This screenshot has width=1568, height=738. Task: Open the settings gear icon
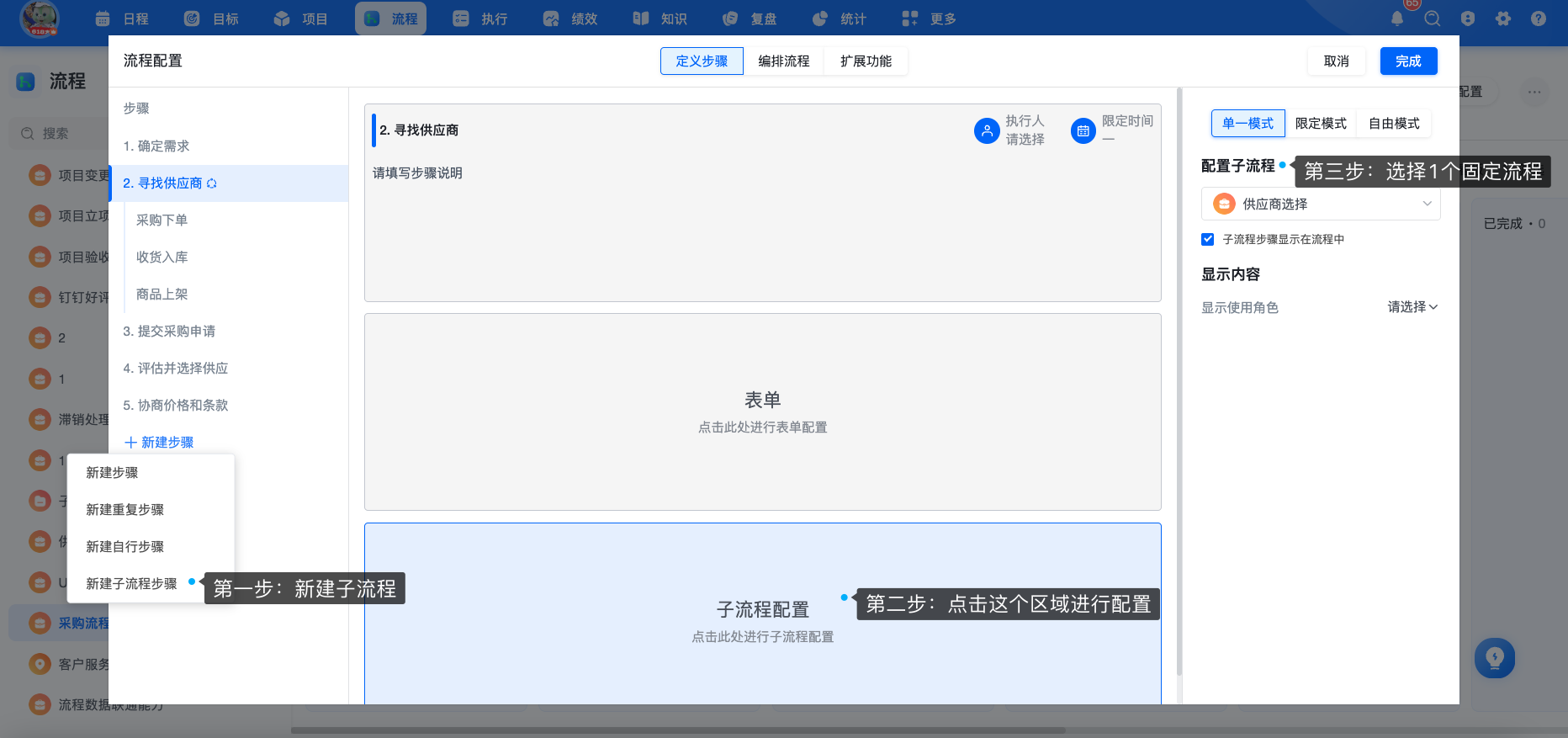1503,19
